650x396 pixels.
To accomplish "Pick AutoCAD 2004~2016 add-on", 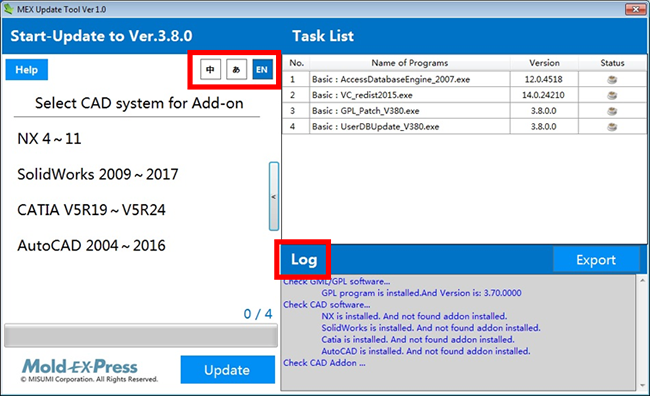I will click(91, 245).
